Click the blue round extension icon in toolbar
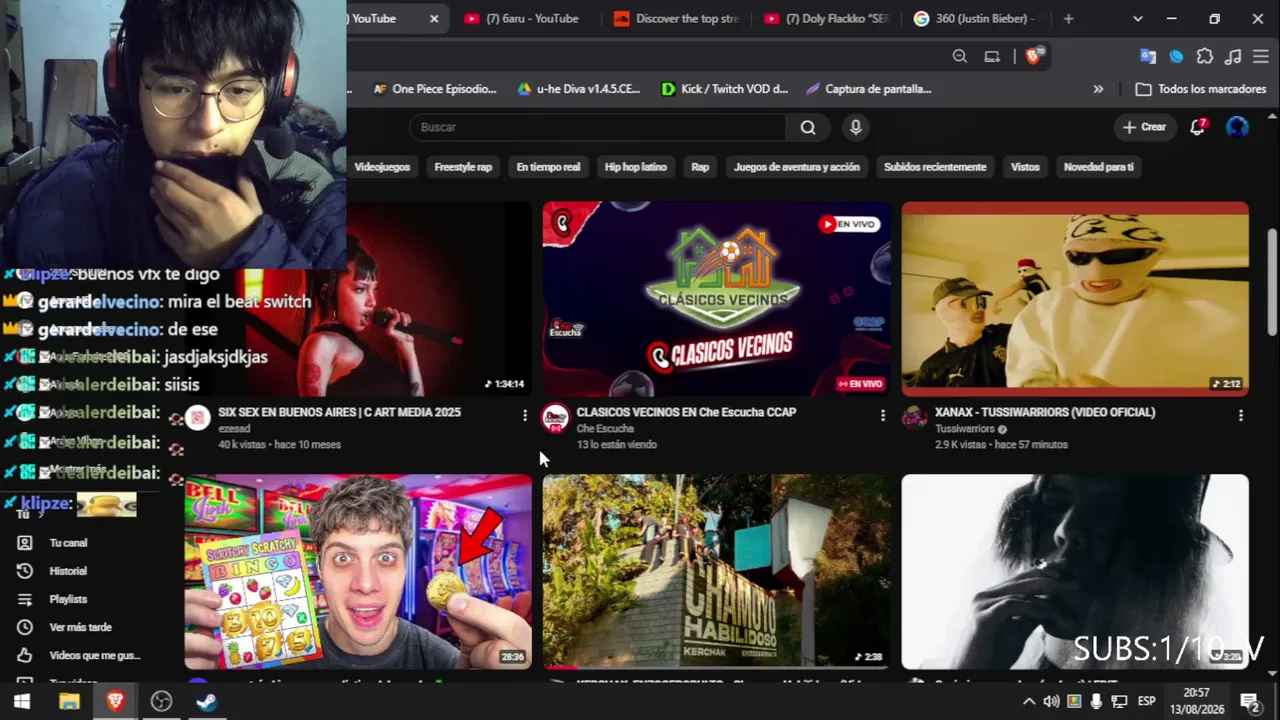 click(1176, 56)
